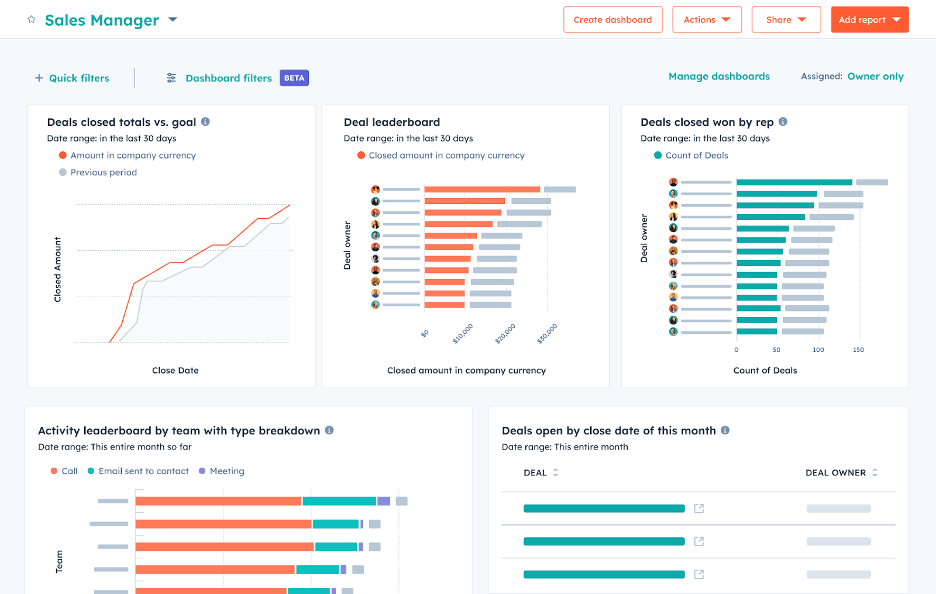This screenshot has width=936, height=594.
Task: Open the Actions dropdown
Action: click(707, 19)
